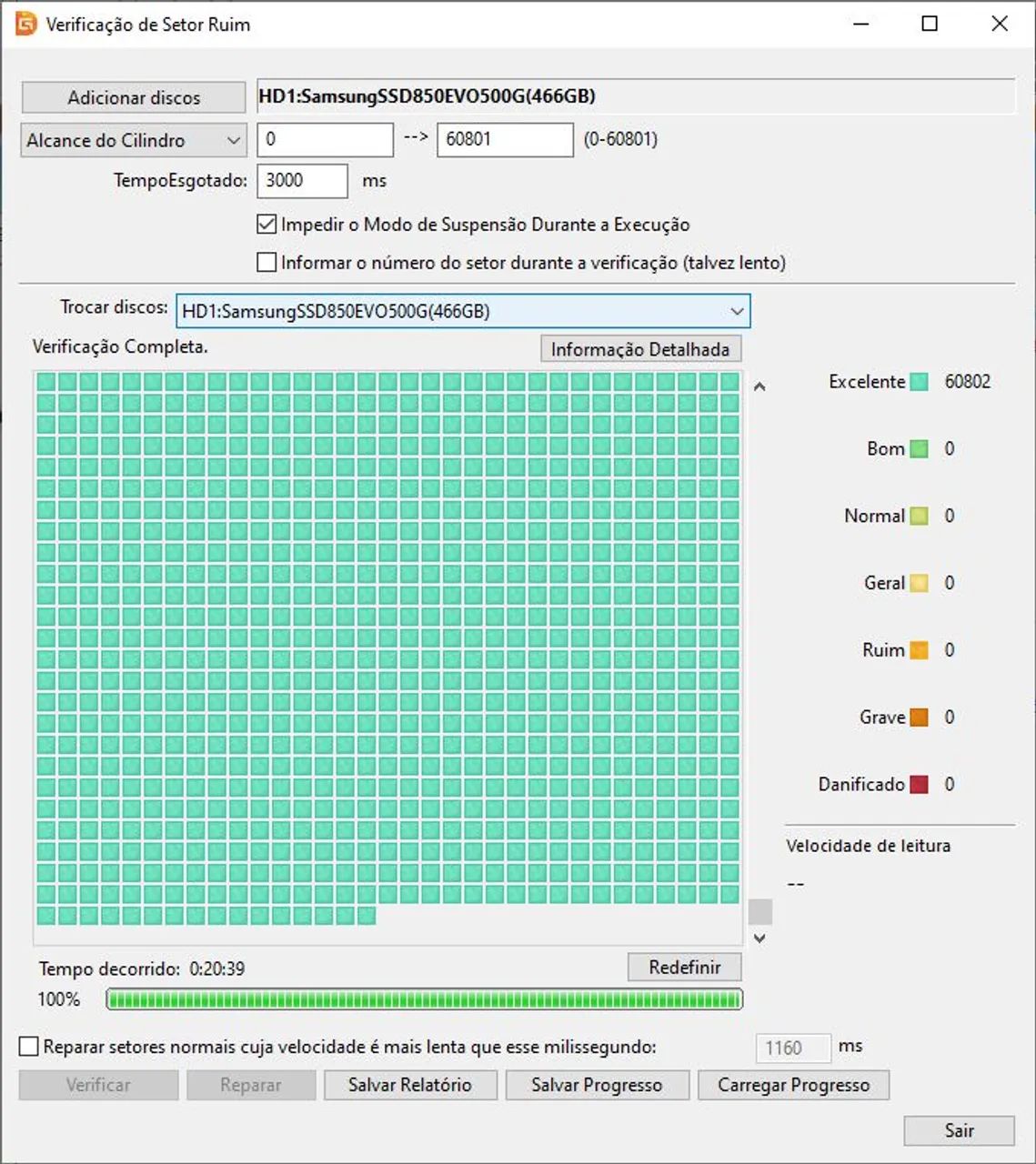The width and height of the screenshot is (1036, 1164).
Task: Click the Velocidade de leitura label
Action: (x=869, y=846)
